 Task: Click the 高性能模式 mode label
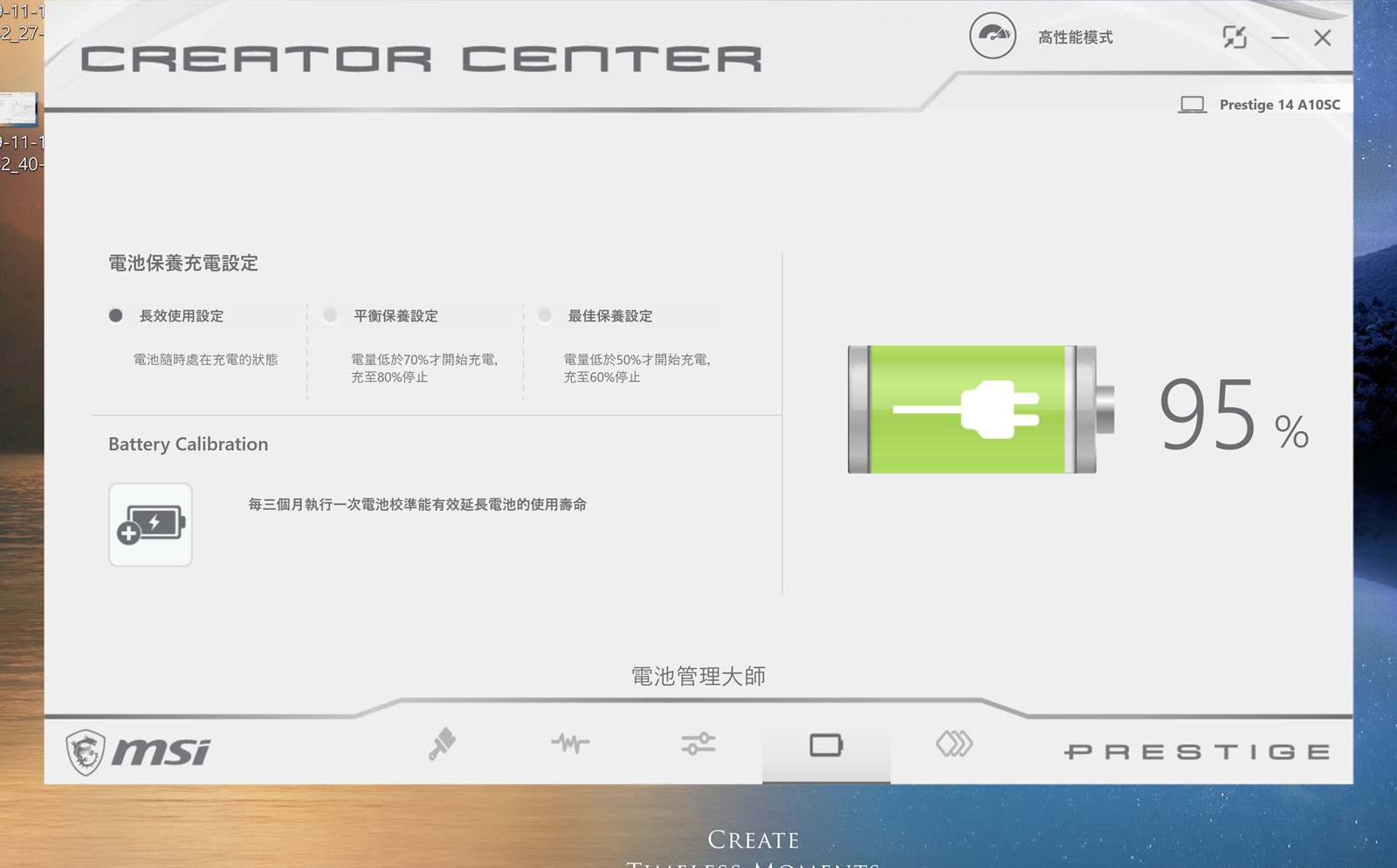tap(1075, 38)
